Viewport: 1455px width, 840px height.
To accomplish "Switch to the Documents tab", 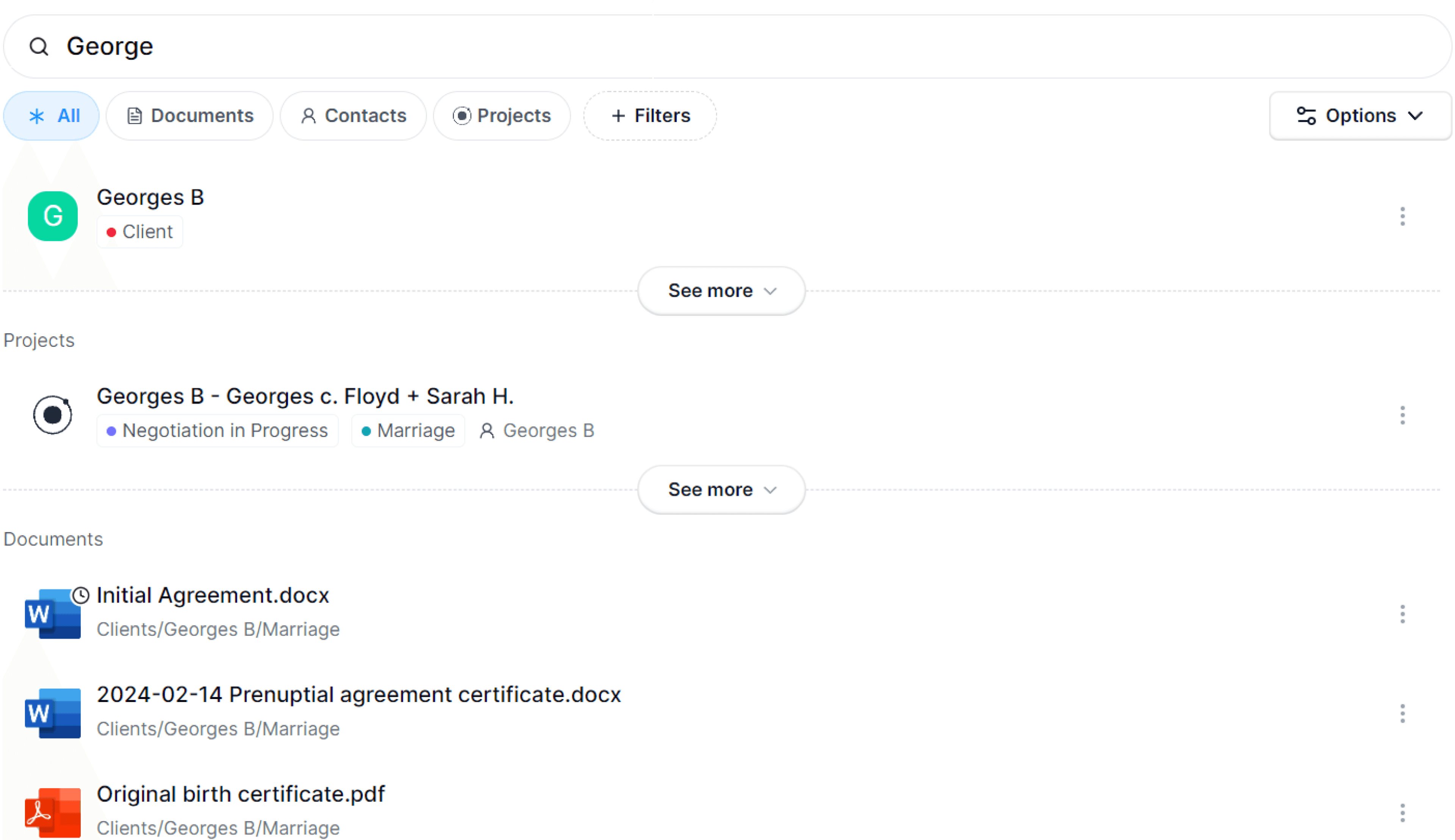I will 190,116.
